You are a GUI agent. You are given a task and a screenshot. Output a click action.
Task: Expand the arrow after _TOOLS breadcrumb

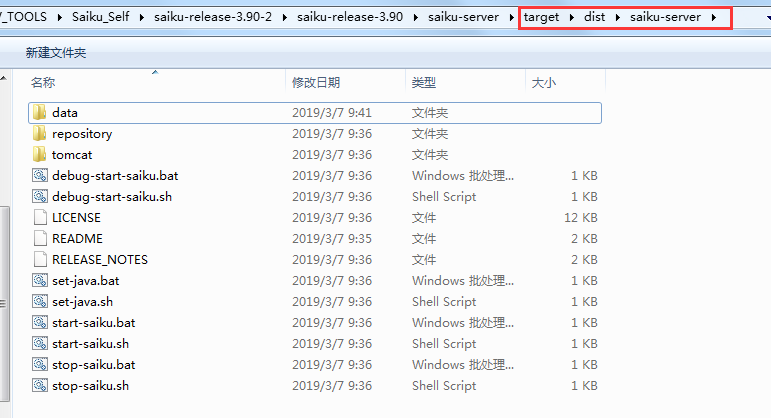[59, 17]
